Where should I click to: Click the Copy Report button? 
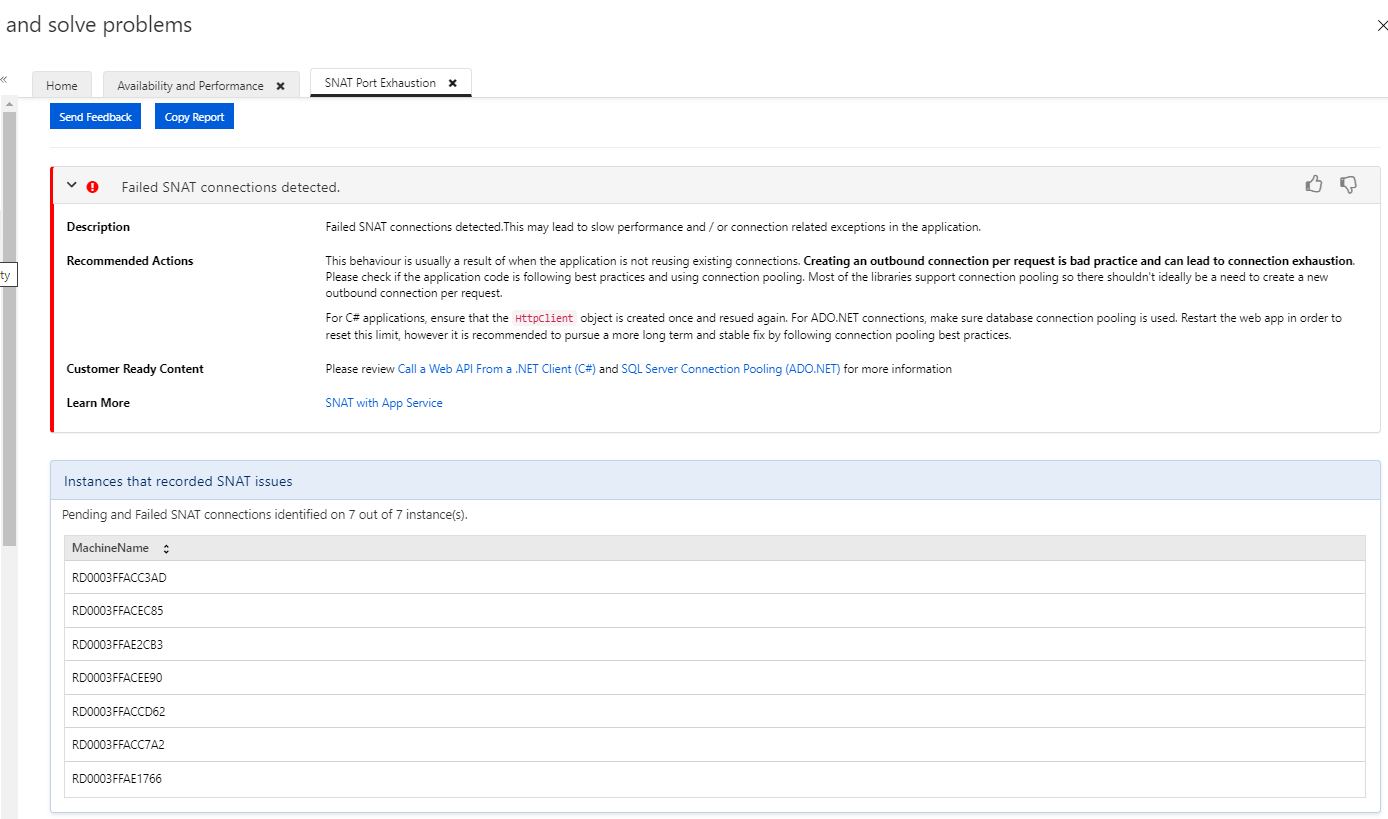tap(194, 116)
